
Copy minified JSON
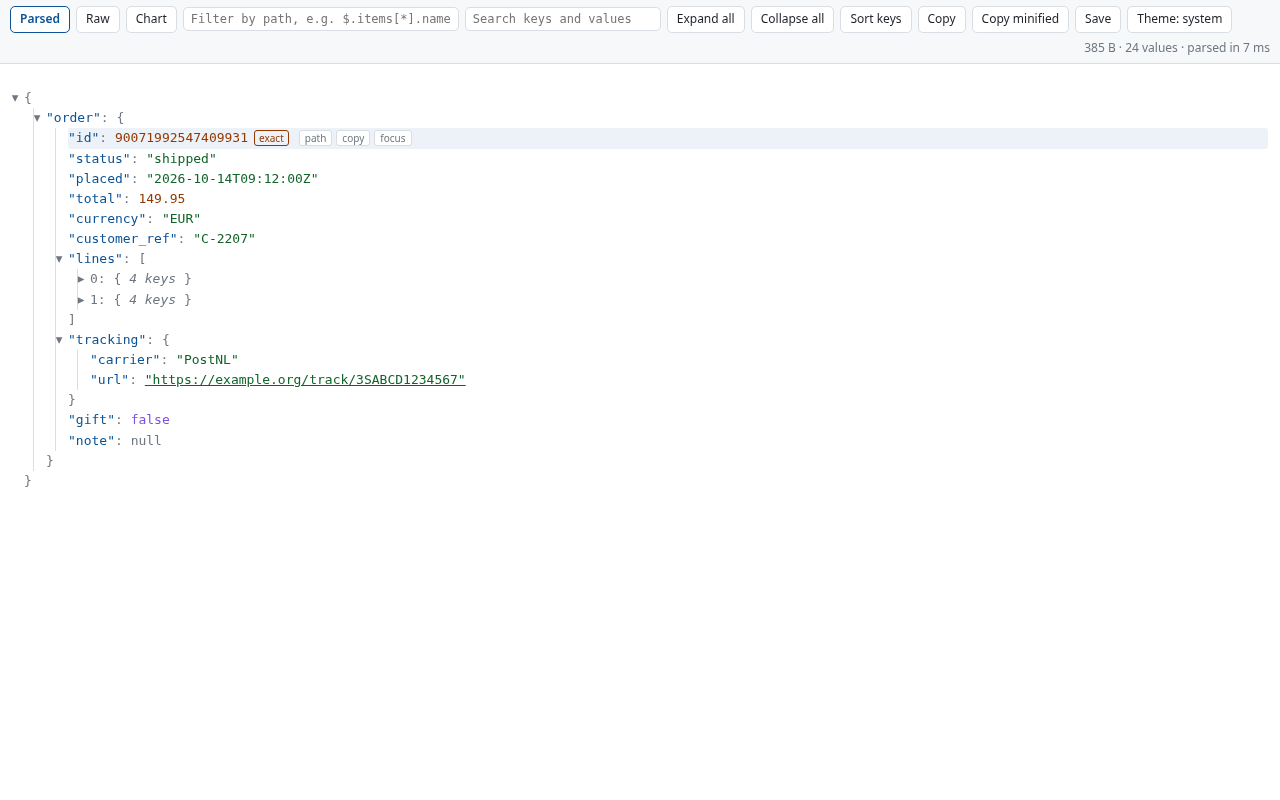[x=1020, y=19]
